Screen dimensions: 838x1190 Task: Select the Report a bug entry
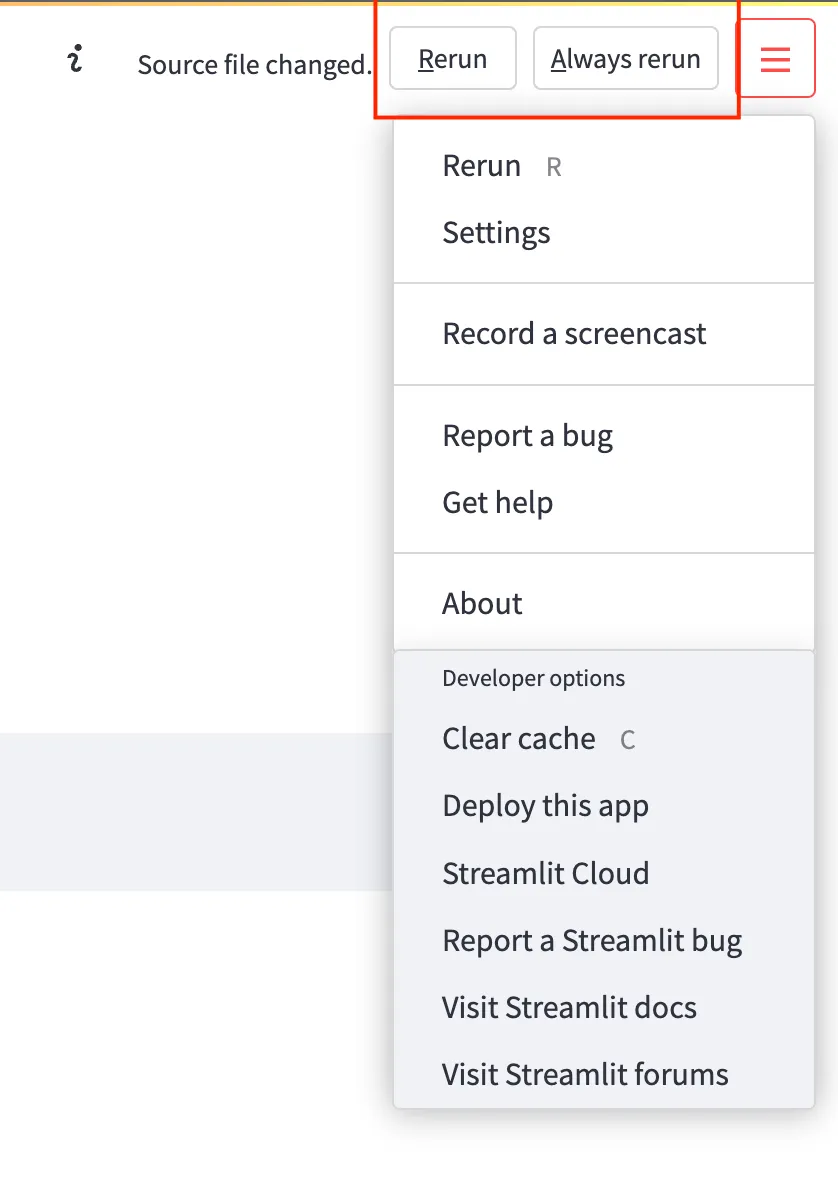point(527,436)
